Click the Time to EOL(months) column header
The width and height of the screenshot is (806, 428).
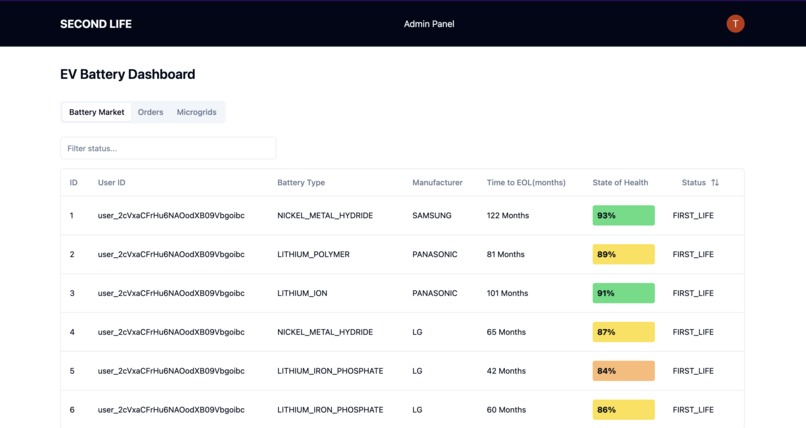tap(526, 182)
